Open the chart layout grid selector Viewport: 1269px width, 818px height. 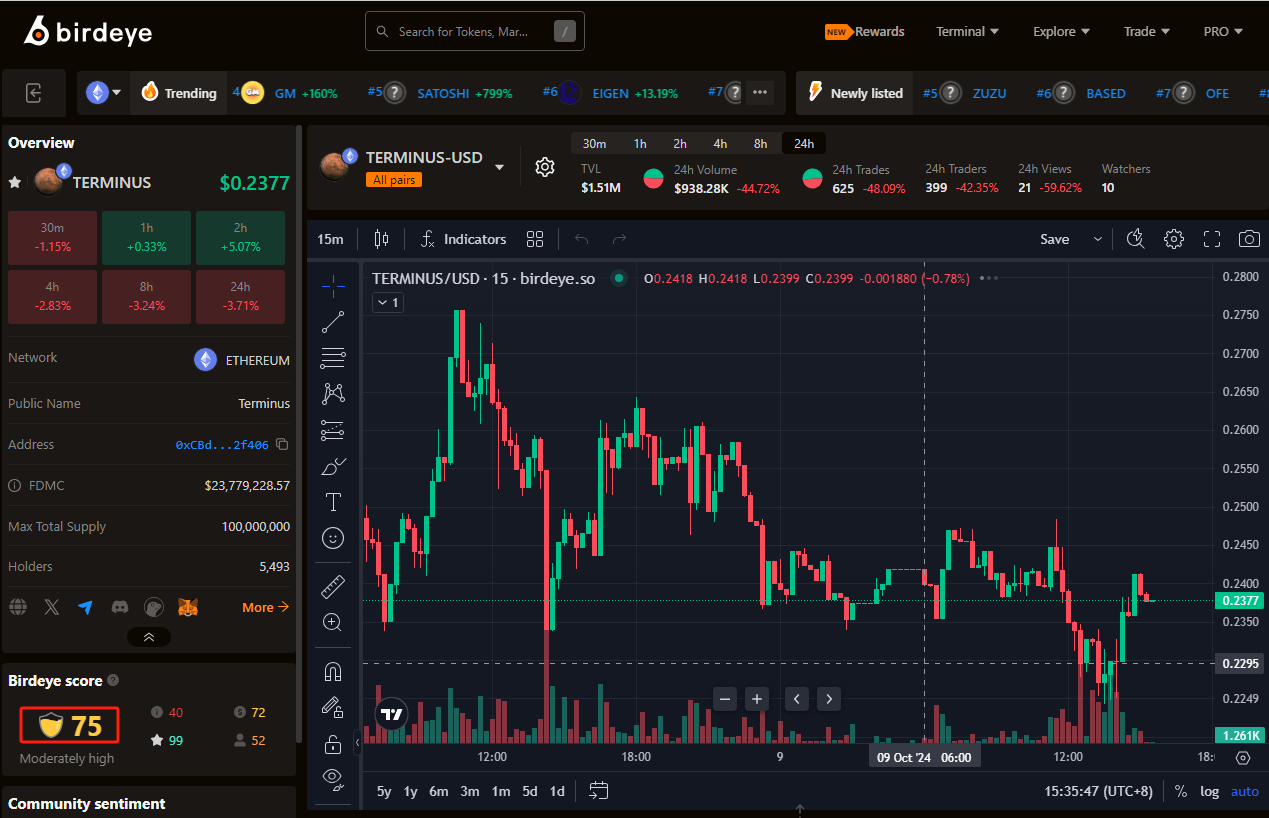click(x=535, y=239)
